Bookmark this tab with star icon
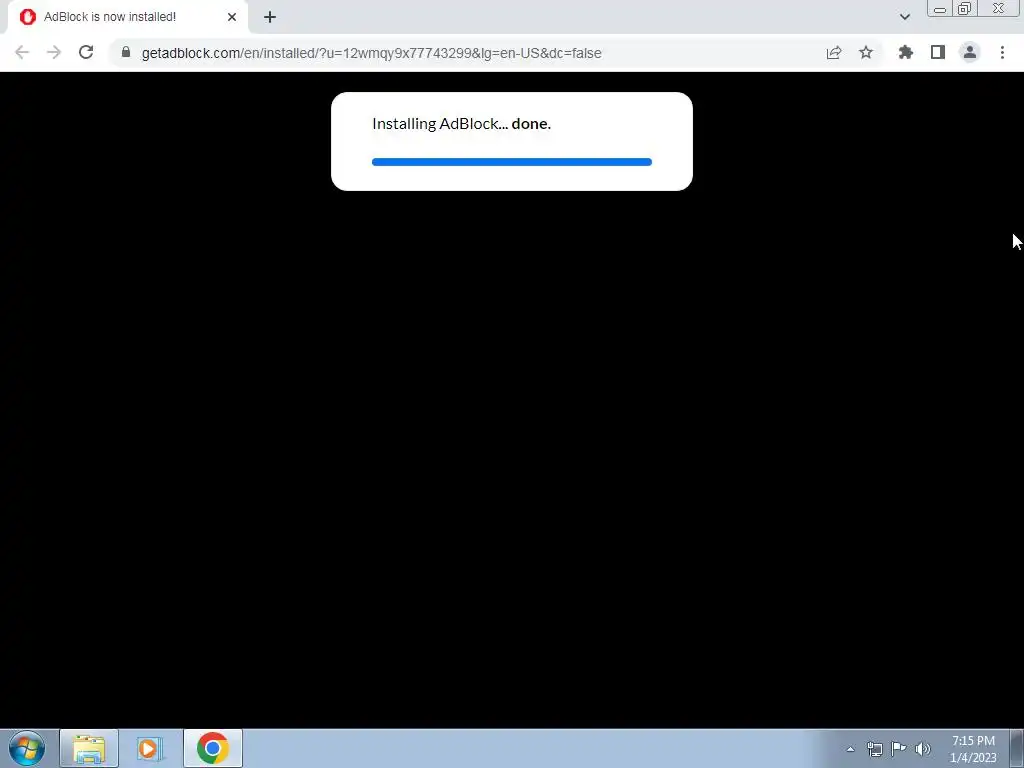 point(866,52)
